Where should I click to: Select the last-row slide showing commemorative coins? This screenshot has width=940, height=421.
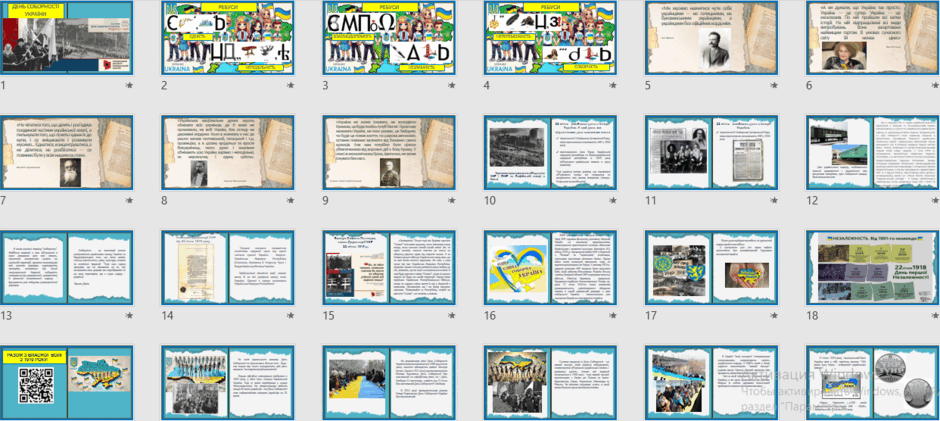coord(873,383)
